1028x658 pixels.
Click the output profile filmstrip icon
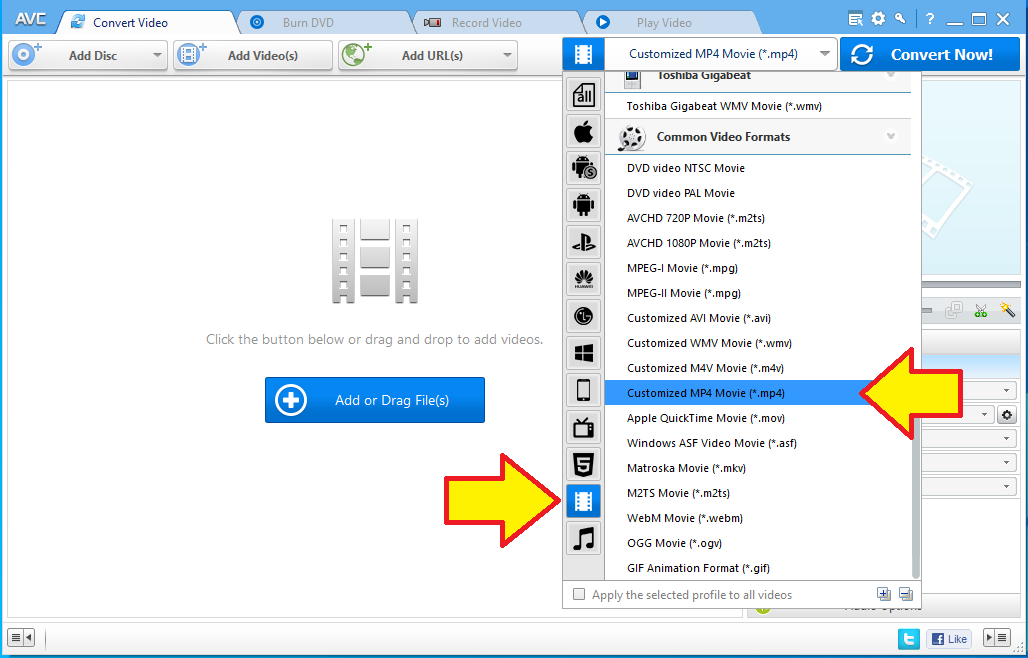click(x=583, y=54)
